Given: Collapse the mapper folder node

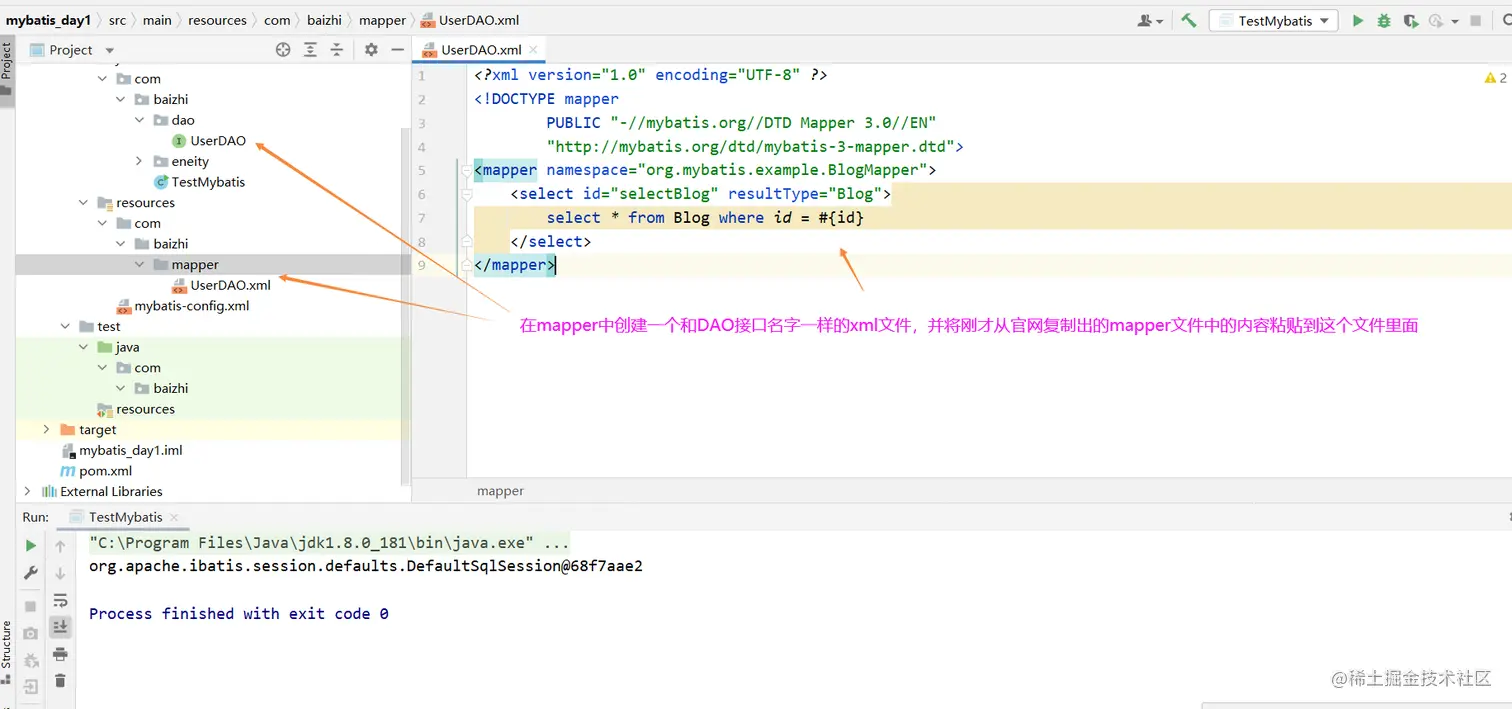Looking at the screenshot, I should 140,265.
